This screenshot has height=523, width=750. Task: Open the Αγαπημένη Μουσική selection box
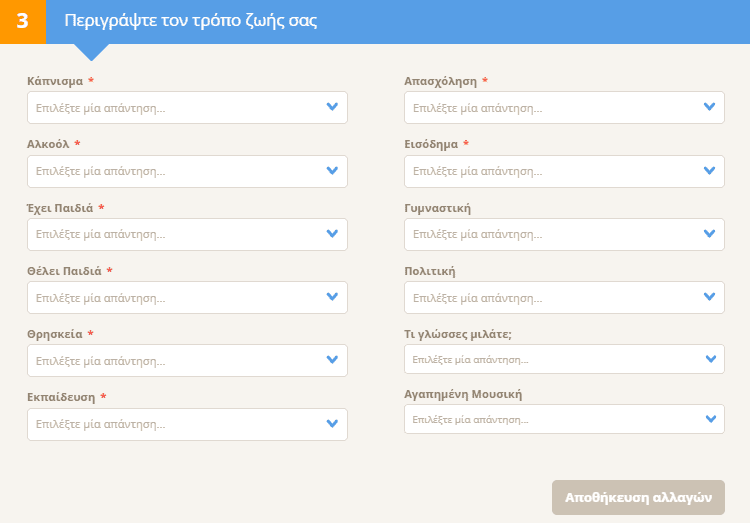click(564, 419)
